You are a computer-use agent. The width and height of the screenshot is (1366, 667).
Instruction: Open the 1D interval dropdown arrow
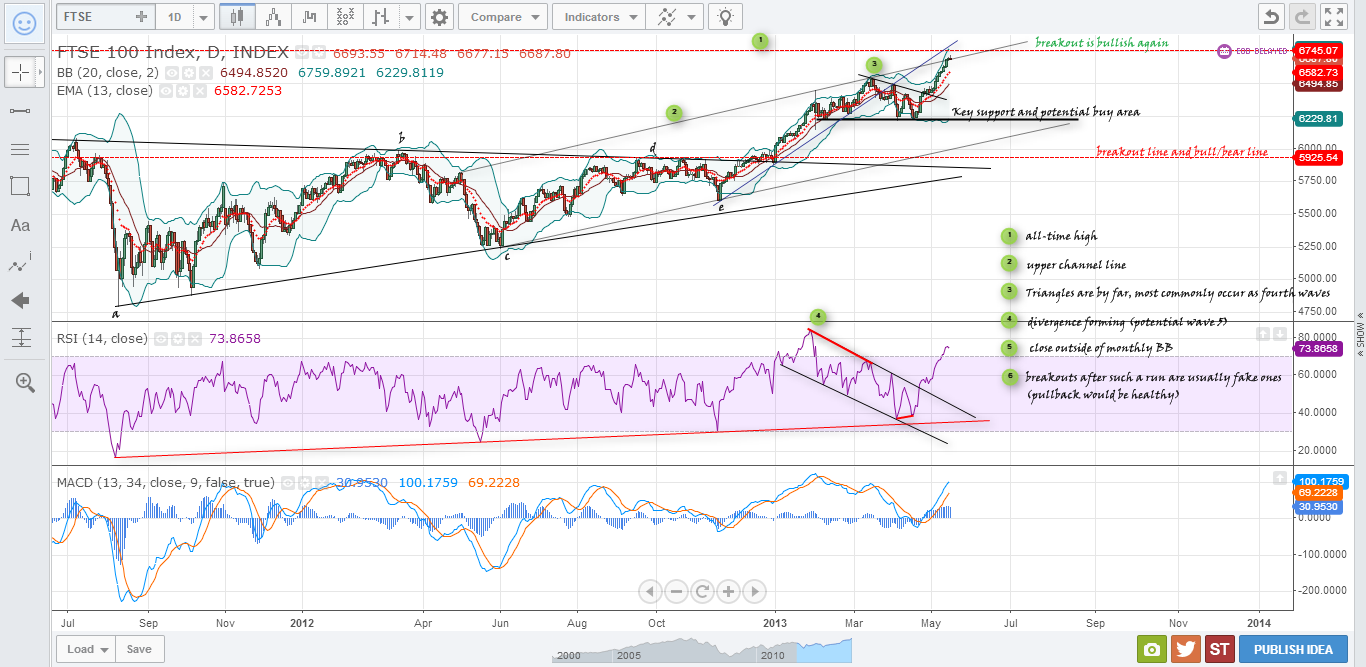click(x=204, y=17)
